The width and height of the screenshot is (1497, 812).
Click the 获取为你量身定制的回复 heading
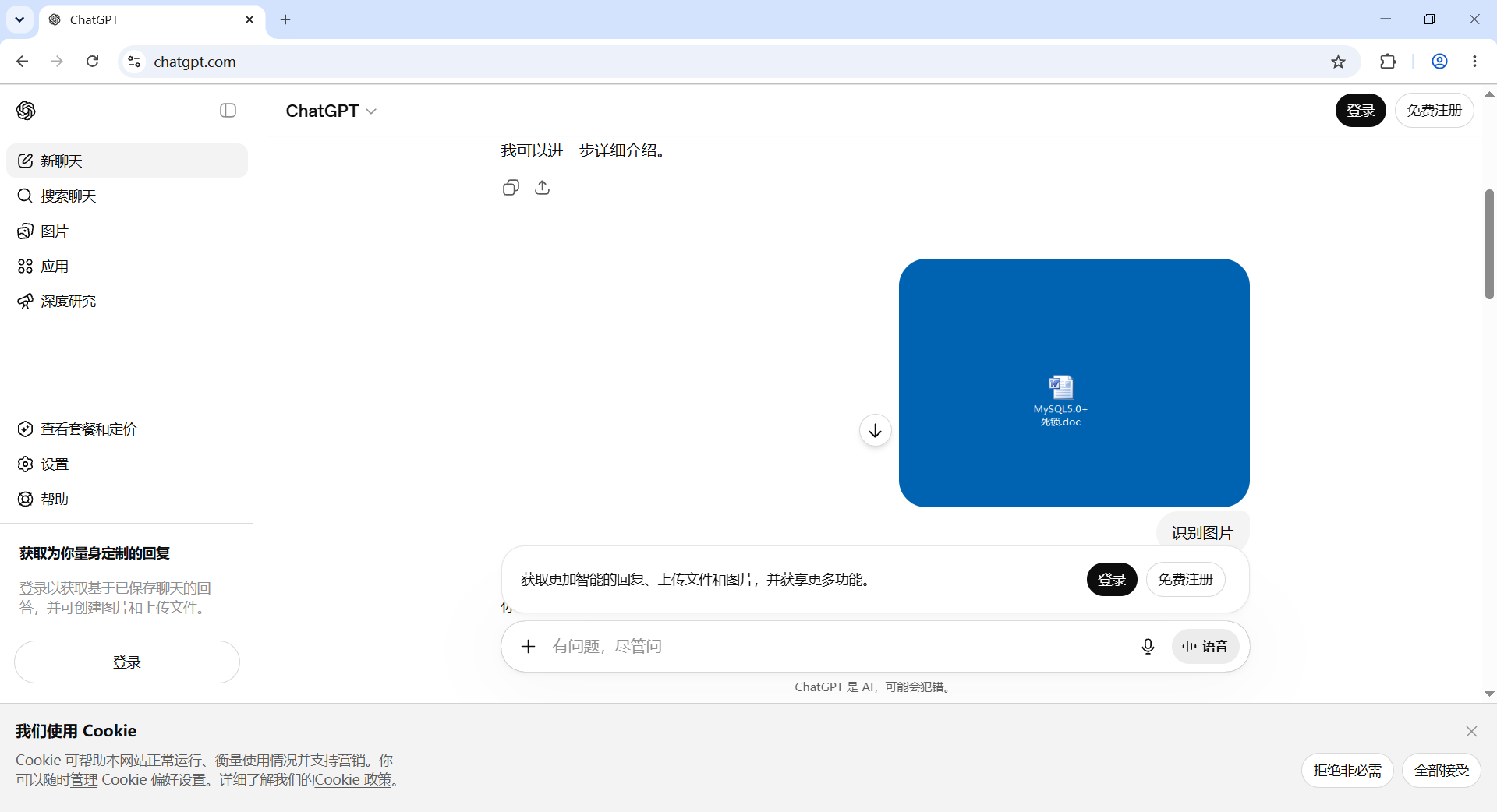click(x=94, y=553)
